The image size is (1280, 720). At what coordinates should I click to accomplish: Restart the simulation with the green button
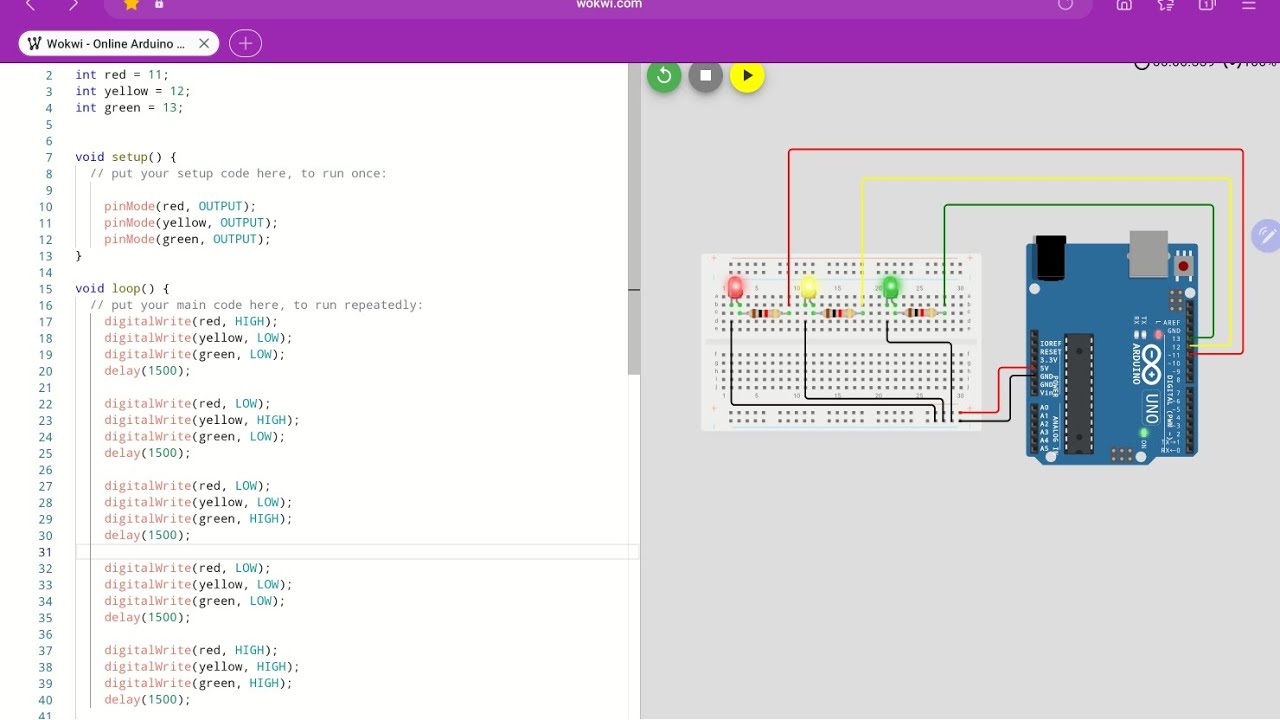coord(664,76)
